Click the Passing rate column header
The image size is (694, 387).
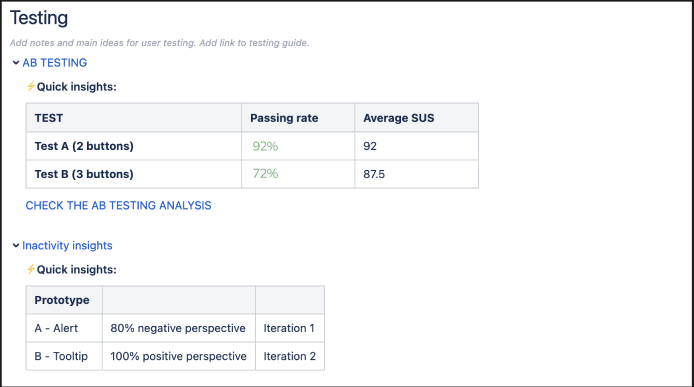click(298, 118)
